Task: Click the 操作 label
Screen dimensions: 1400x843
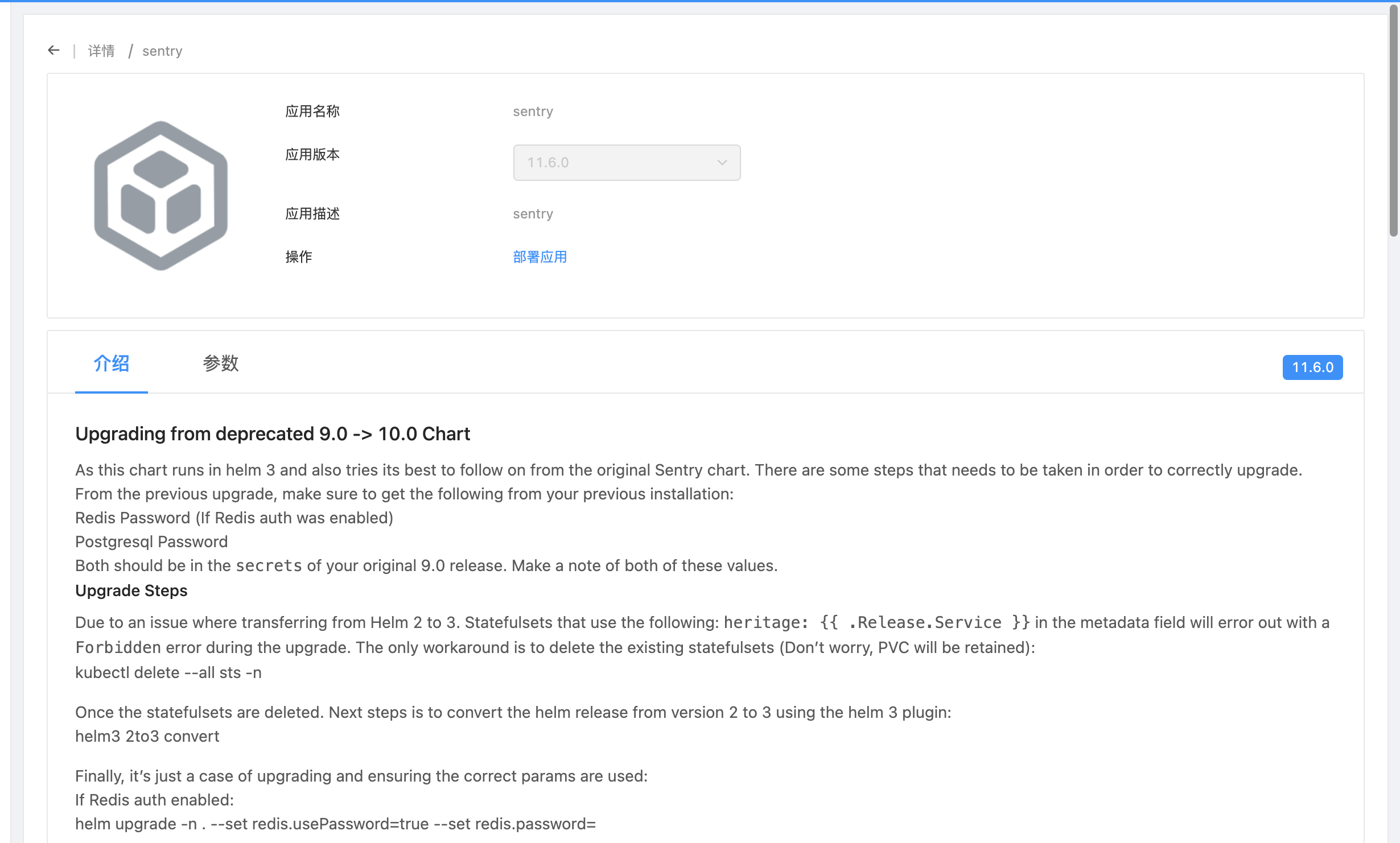Action: point(299,257)
